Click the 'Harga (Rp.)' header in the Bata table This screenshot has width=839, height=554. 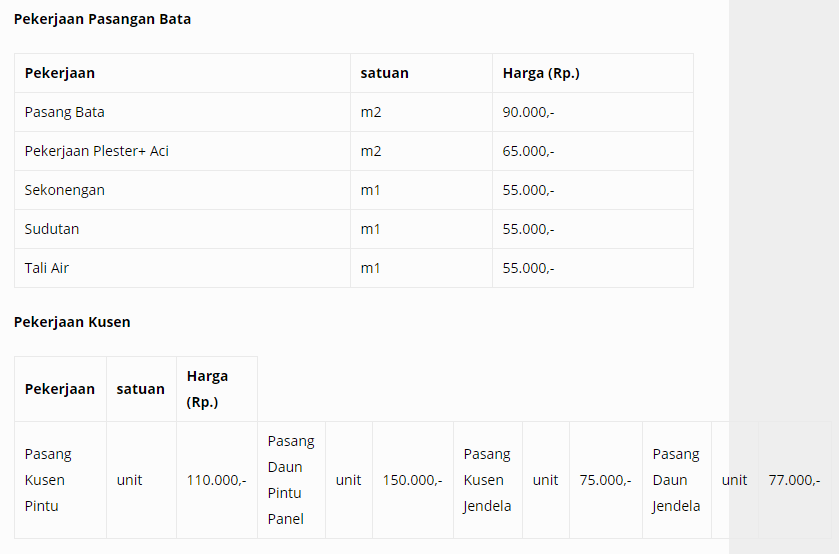[x=541, y=73]
